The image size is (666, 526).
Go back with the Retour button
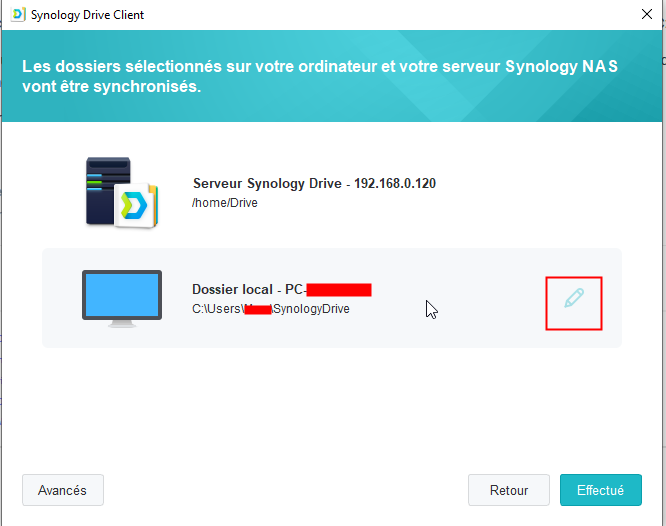(509, 490)
